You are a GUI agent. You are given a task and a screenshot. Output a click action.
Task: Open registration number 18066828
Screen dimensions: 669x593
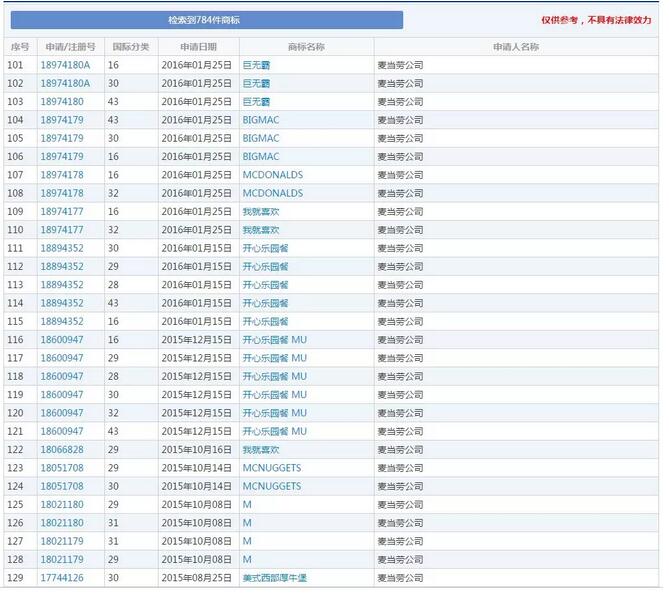(x=62, y=450)
